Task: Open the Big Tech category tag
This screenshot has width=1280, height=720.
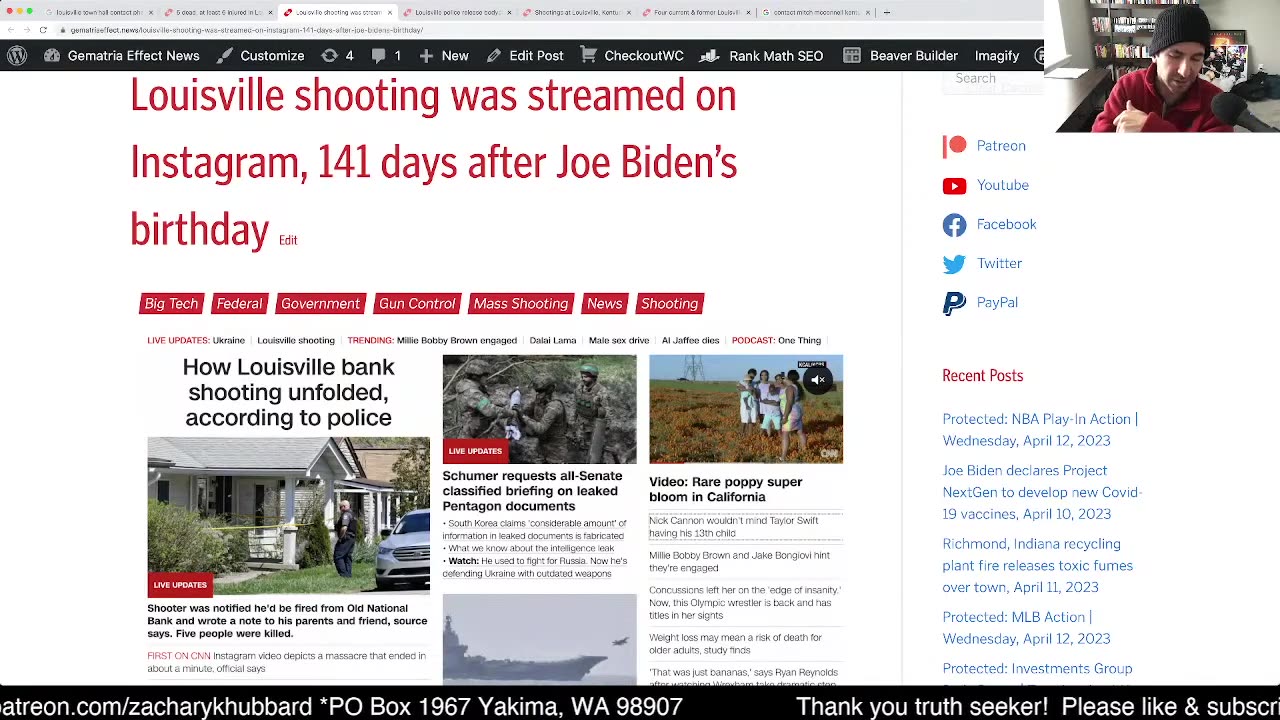Action: tap(171, 303)
